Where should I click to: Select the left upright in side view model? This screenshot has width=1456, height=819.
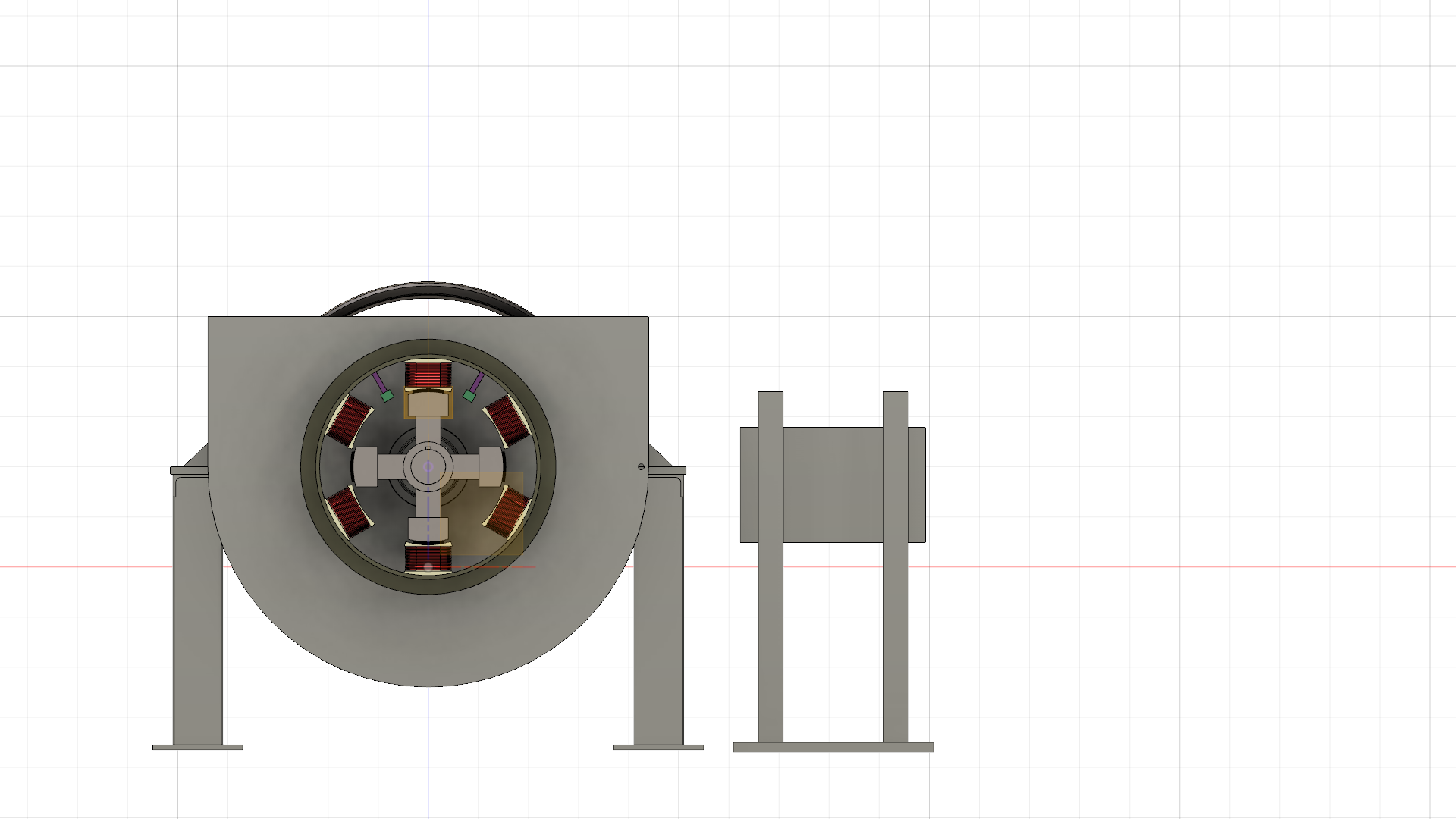tap(770, 567)
